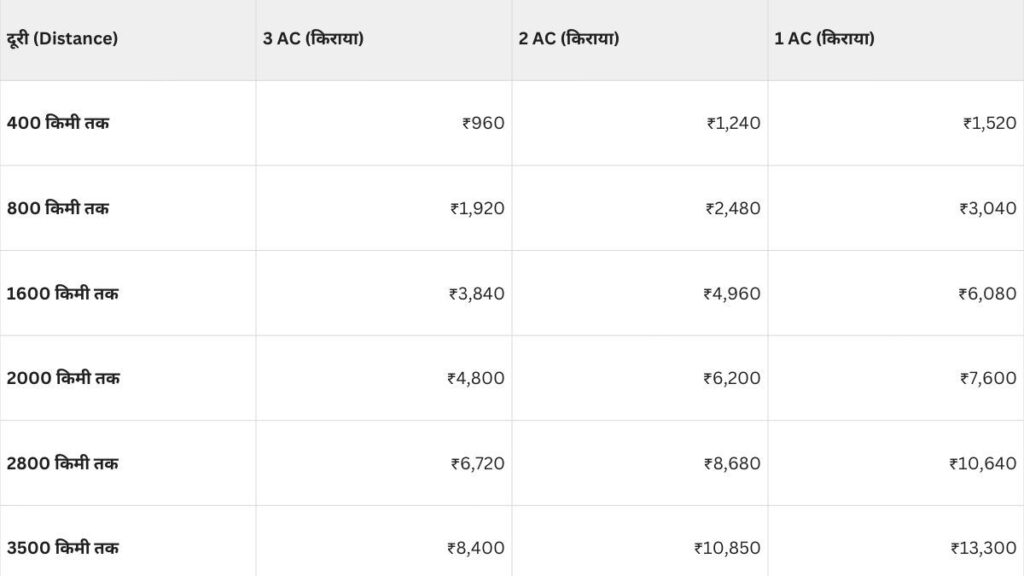
Task: Click the ₹3,040 fare cell
Action: 989,208
